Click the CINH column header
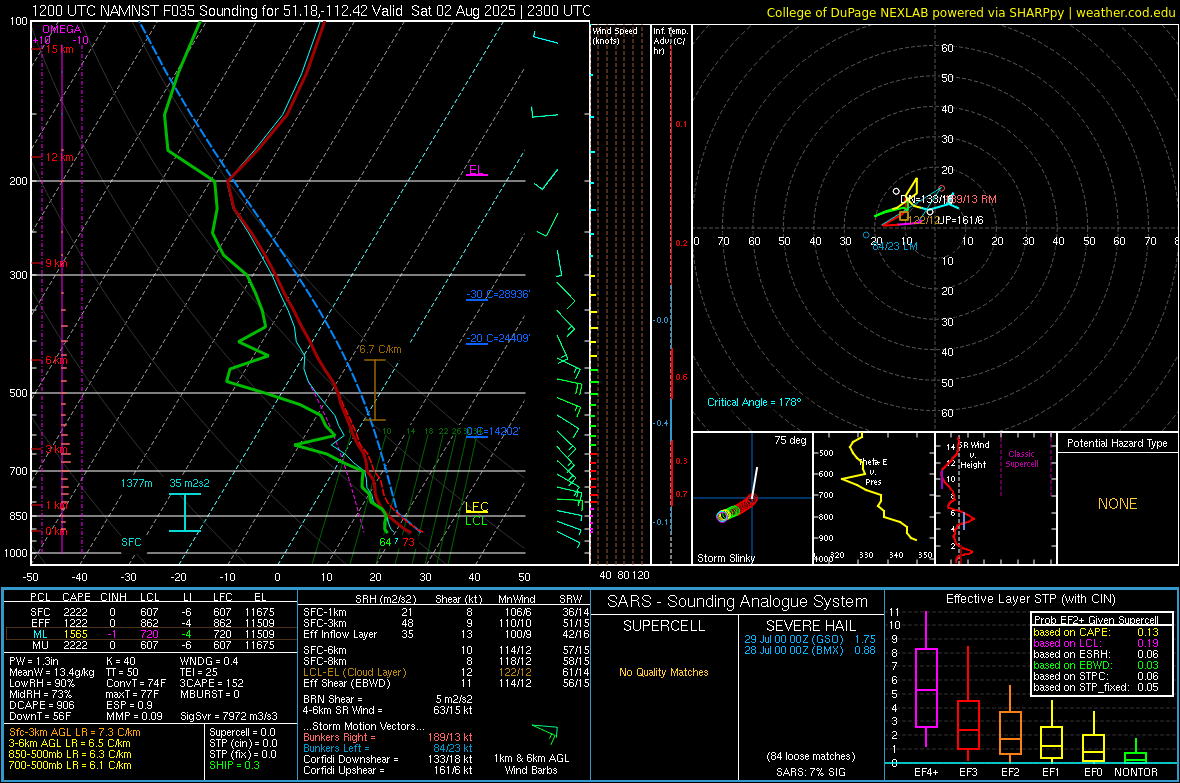This screenshot has height=783, width=1180. [x=114, y=597]
